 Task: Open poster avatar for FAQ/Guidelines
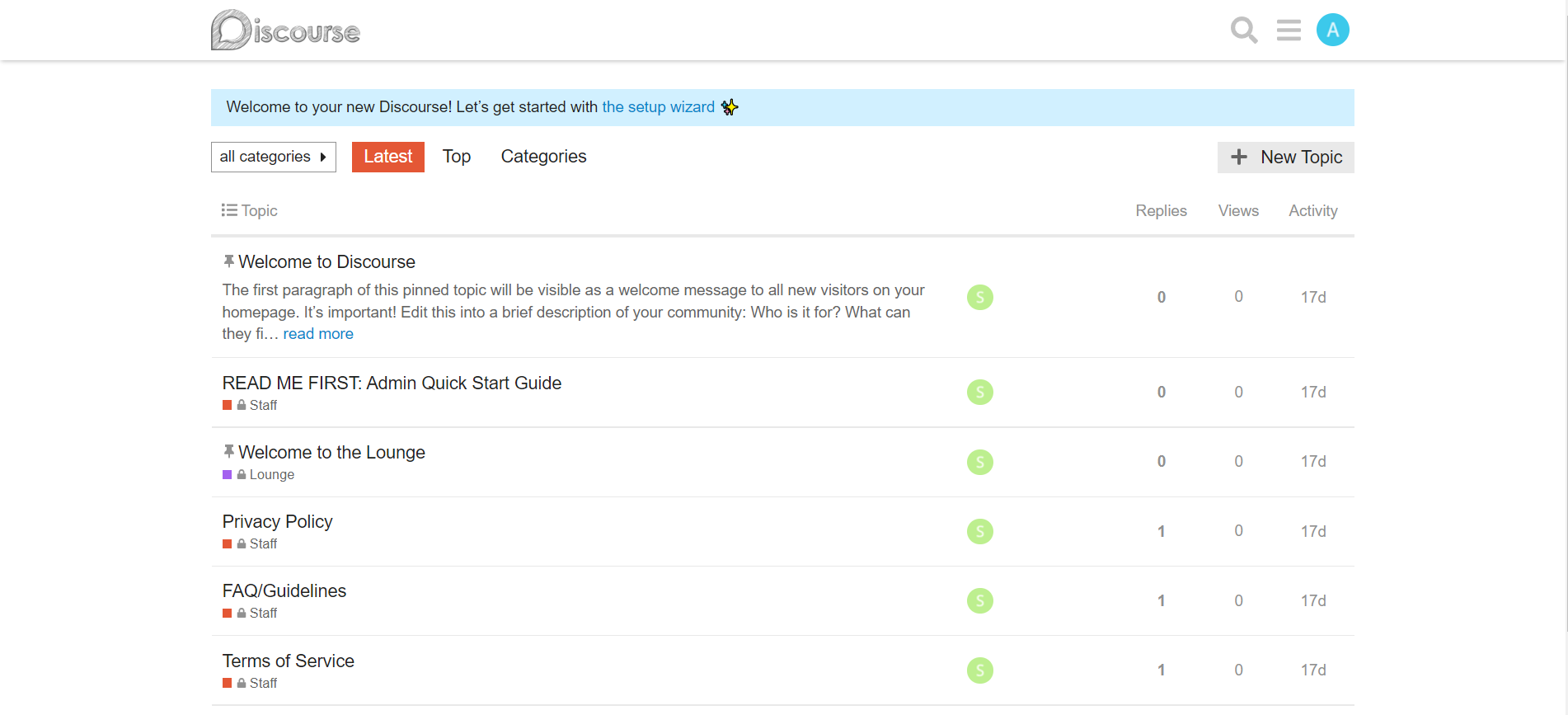[x=979, y=600]
